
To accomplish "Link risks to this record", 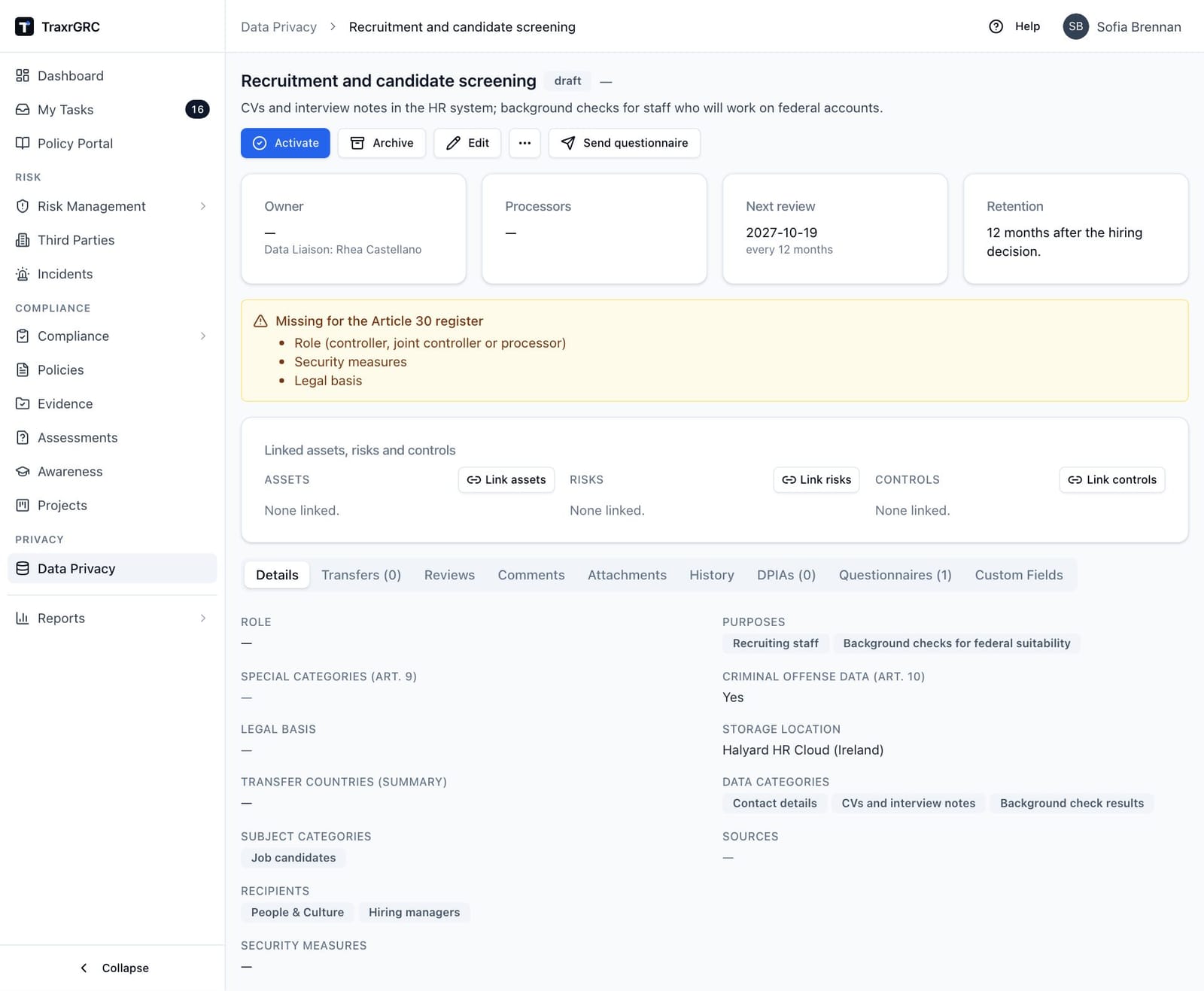I will 816,480.
